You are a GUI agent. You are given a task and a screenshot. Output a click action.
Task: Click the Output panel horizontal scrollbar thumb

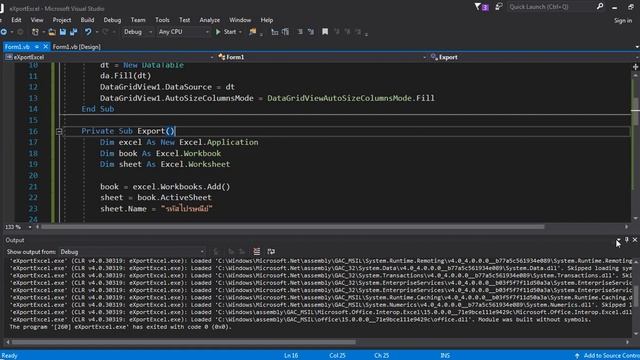183,342
